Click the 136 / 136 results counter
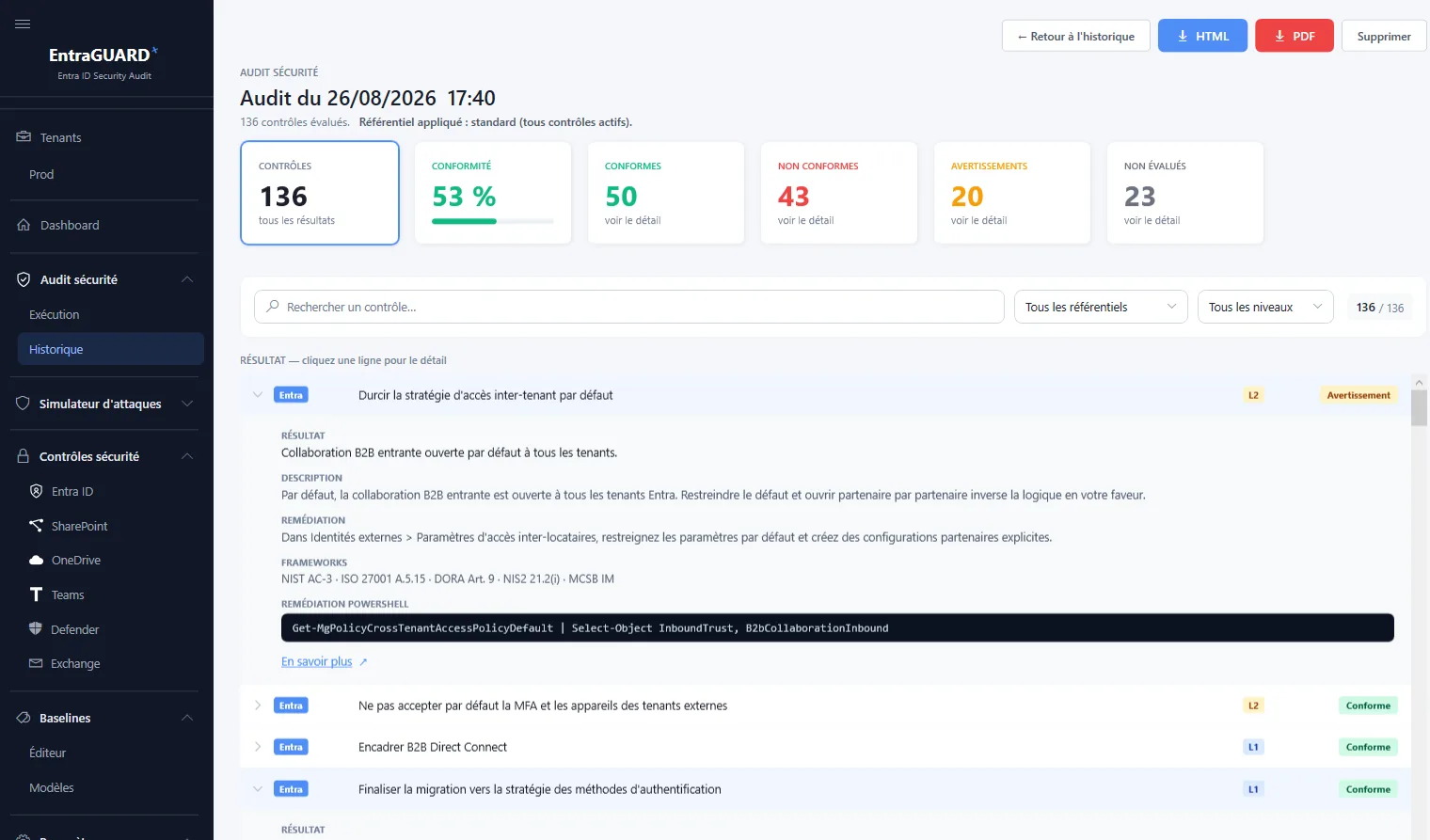 1380,307
